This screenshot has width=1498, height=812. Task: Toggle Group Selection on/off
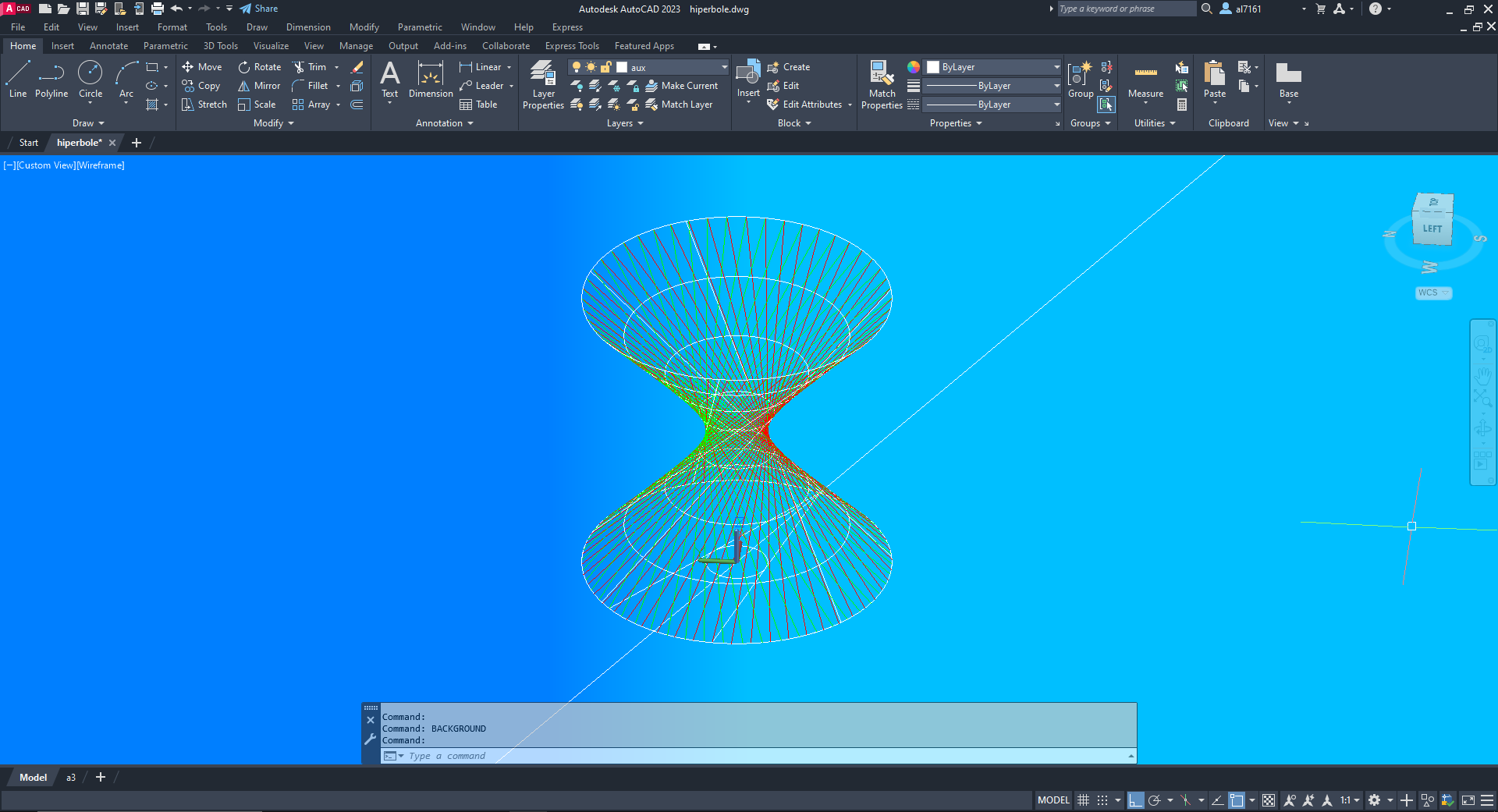click(x=1106, y=105)
